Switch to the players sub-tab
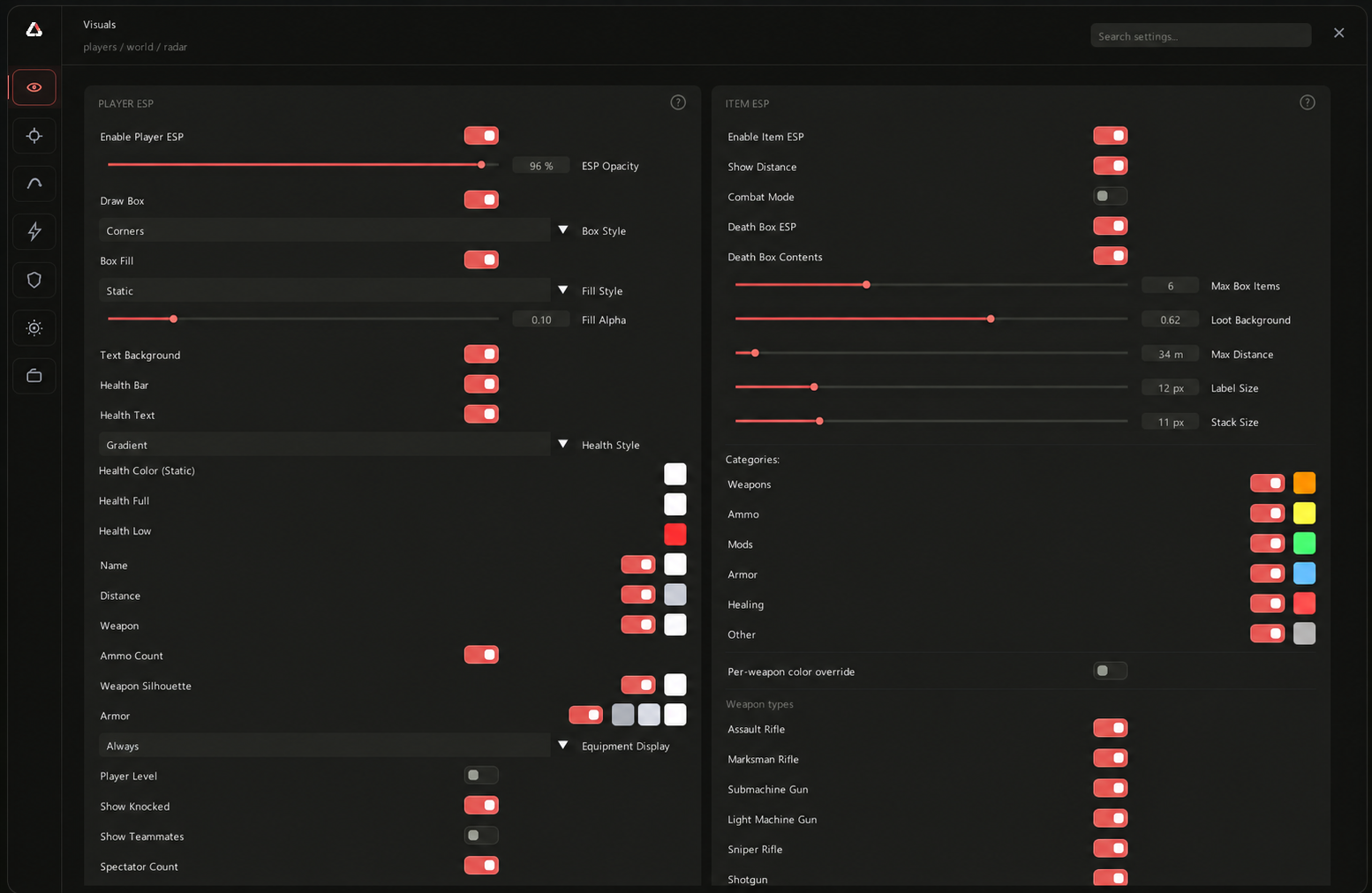1372x893 pixels. point(100,47)
